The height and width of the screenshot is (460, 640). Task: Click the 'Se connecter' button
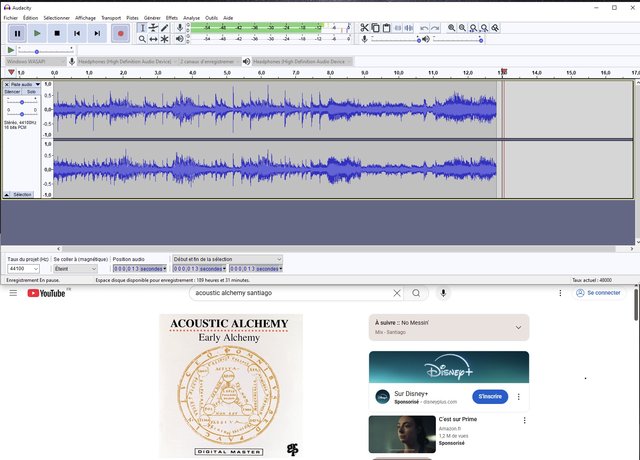pyautogui.click(x=598, y=293)
